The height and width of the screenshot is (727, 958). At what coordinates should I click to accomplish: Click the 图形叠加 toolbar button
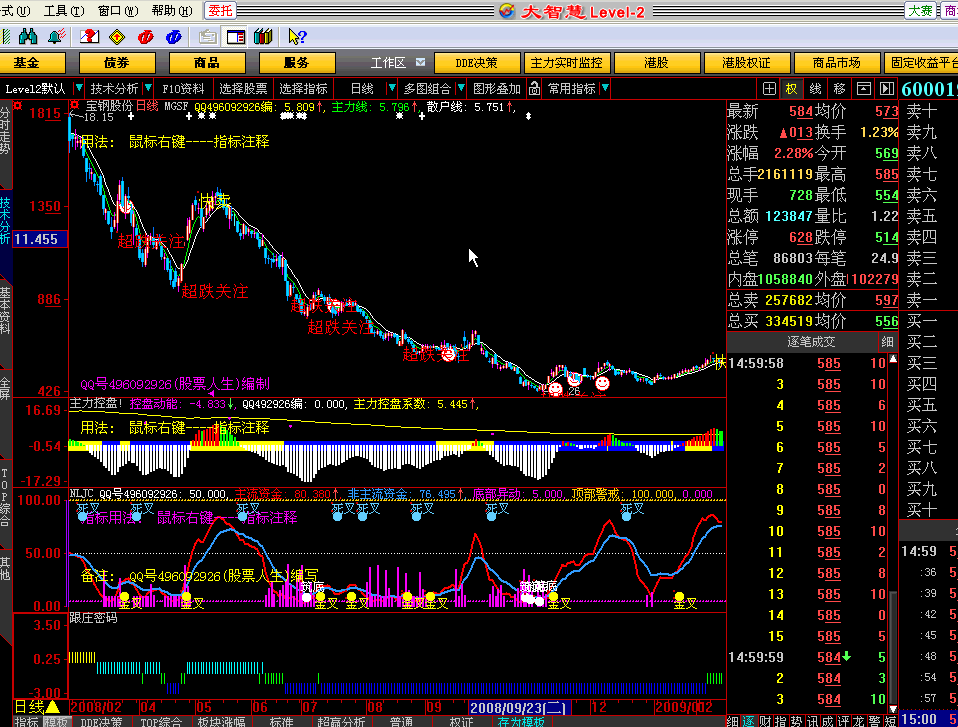pos(497,89)
